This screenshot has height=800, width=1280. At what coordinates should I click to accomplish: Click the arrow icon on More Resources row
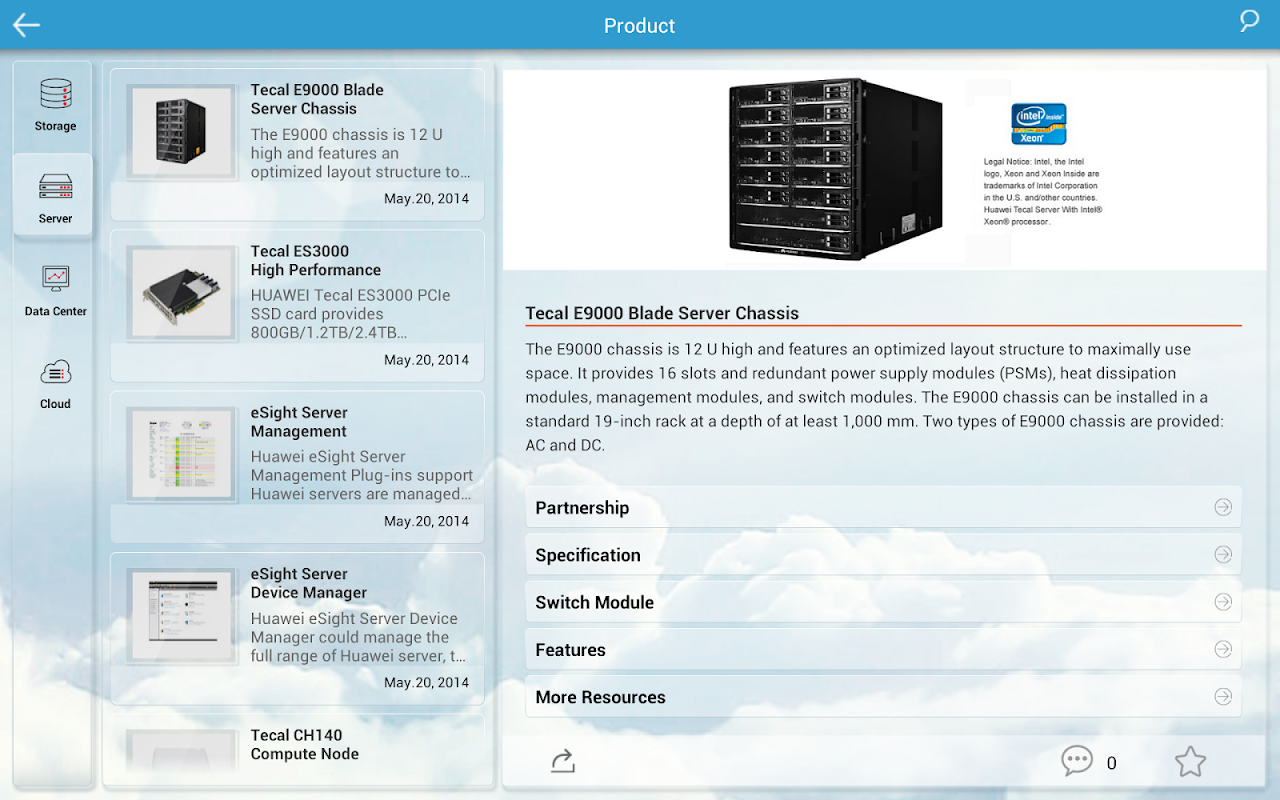click(x=1223, y=697)
